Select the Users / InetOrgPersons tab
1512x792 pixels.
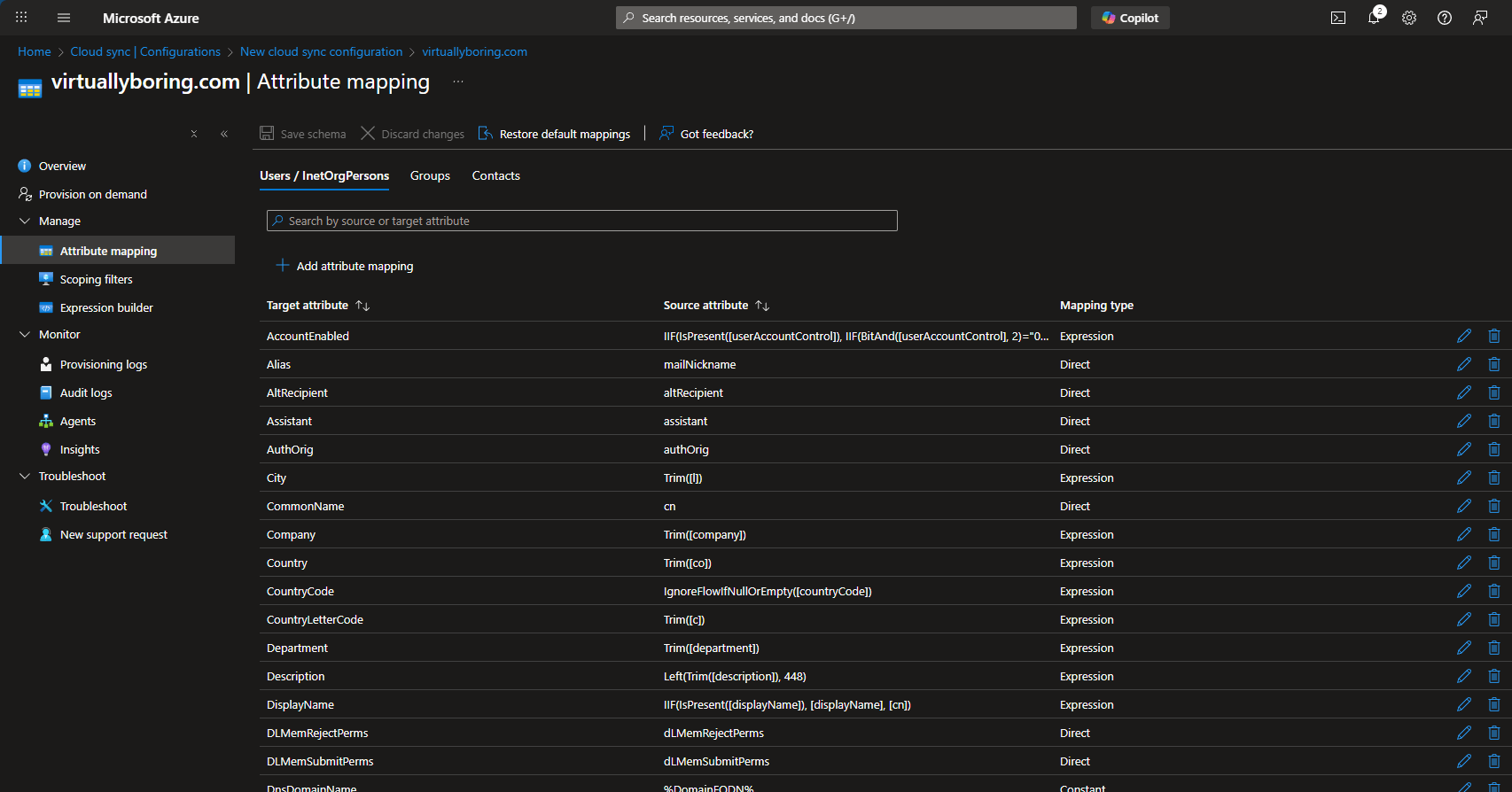point(324,175)
